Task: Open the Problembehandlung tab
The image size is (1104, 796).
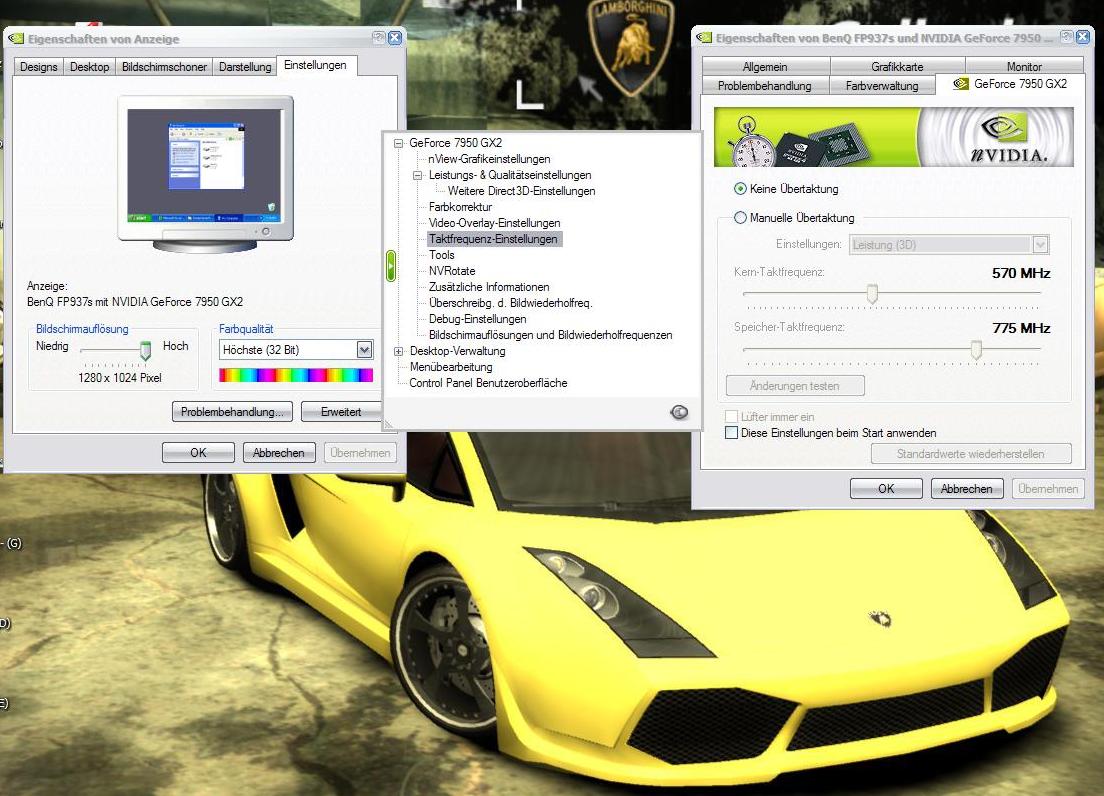Action: 765,86
